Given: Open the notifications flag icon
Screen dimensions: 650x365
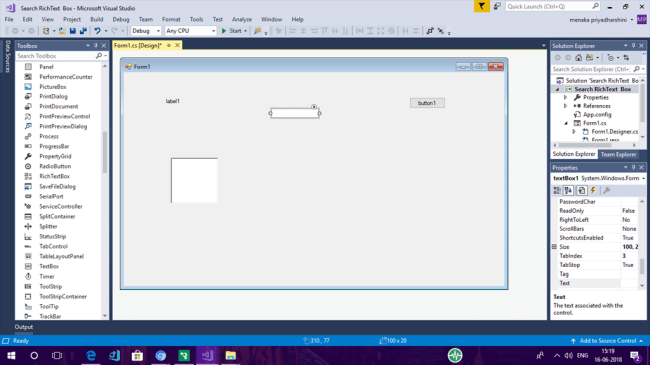Looking at the screenshot, I should pos(482,6).
